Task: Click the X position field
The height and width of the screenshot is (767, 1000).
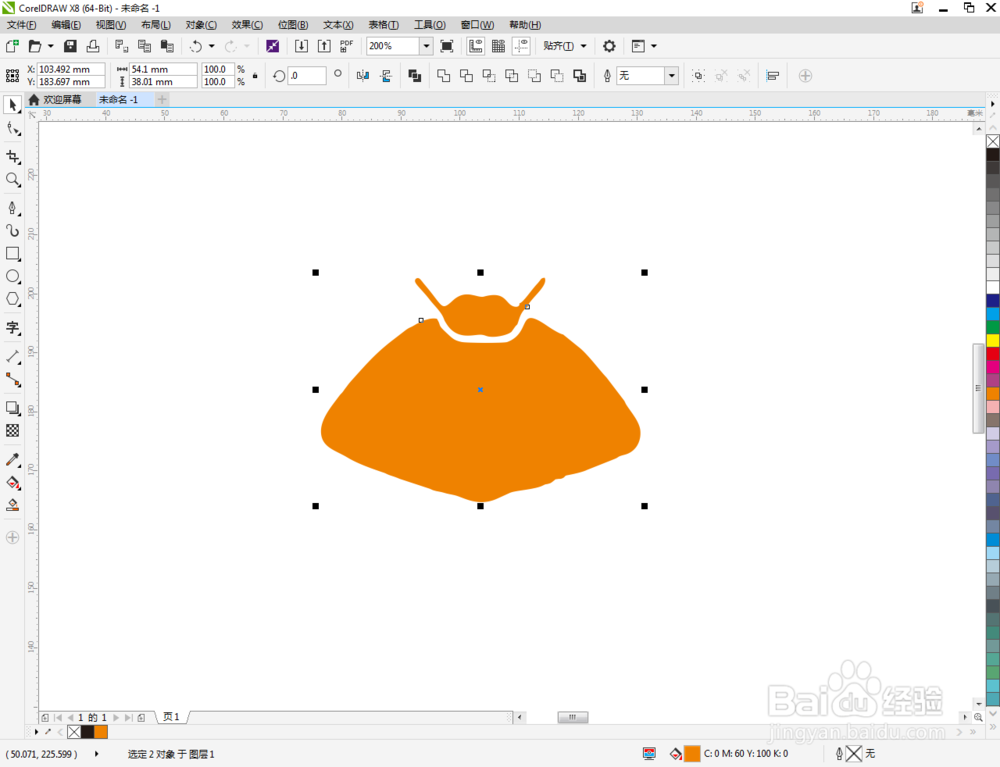Action: pyautogui.click(x=71, y=69)
